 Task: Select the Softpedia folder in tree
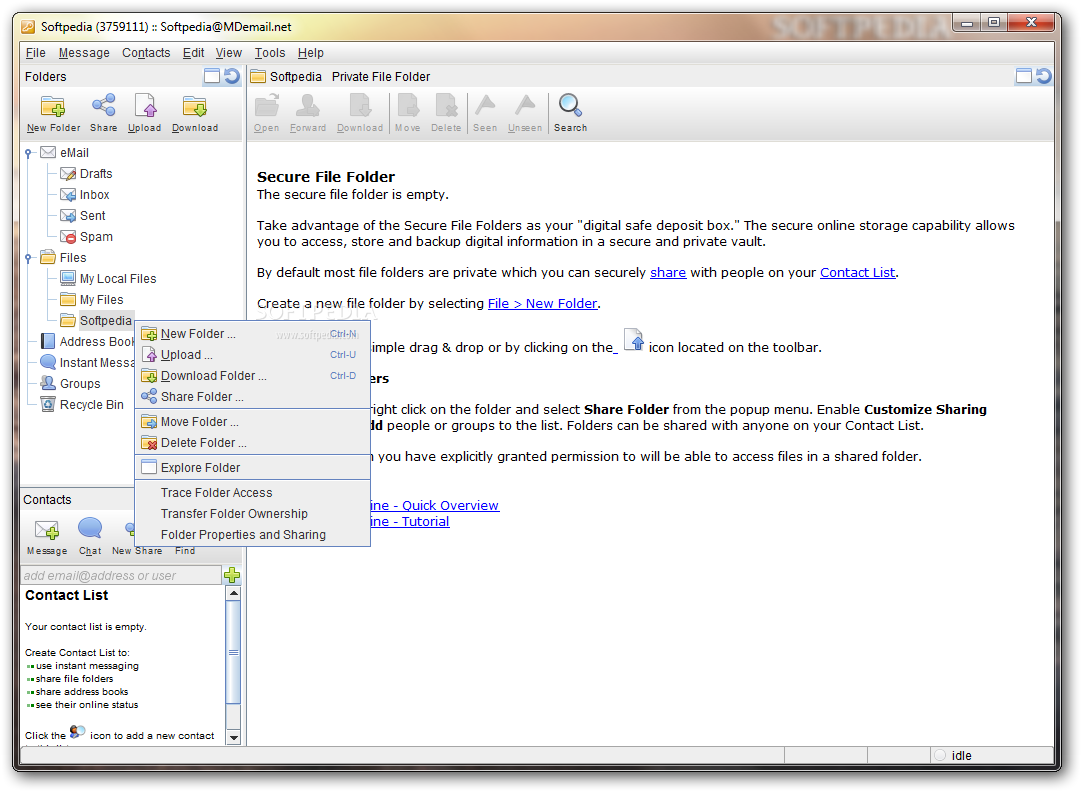(x=96, y=321)
